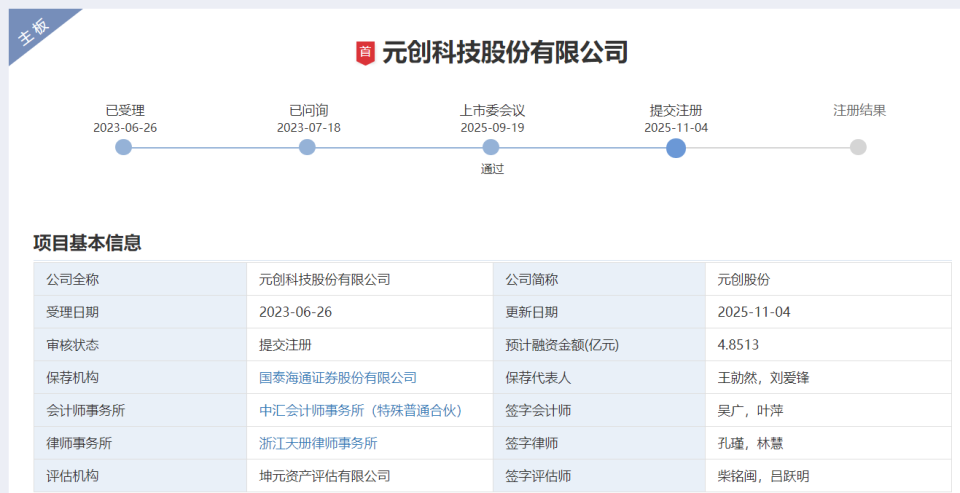Screen dimensions: 960x493
Task: Open 国泰海通证券股份有限公司 sponsor link
Action: [338, 377]
